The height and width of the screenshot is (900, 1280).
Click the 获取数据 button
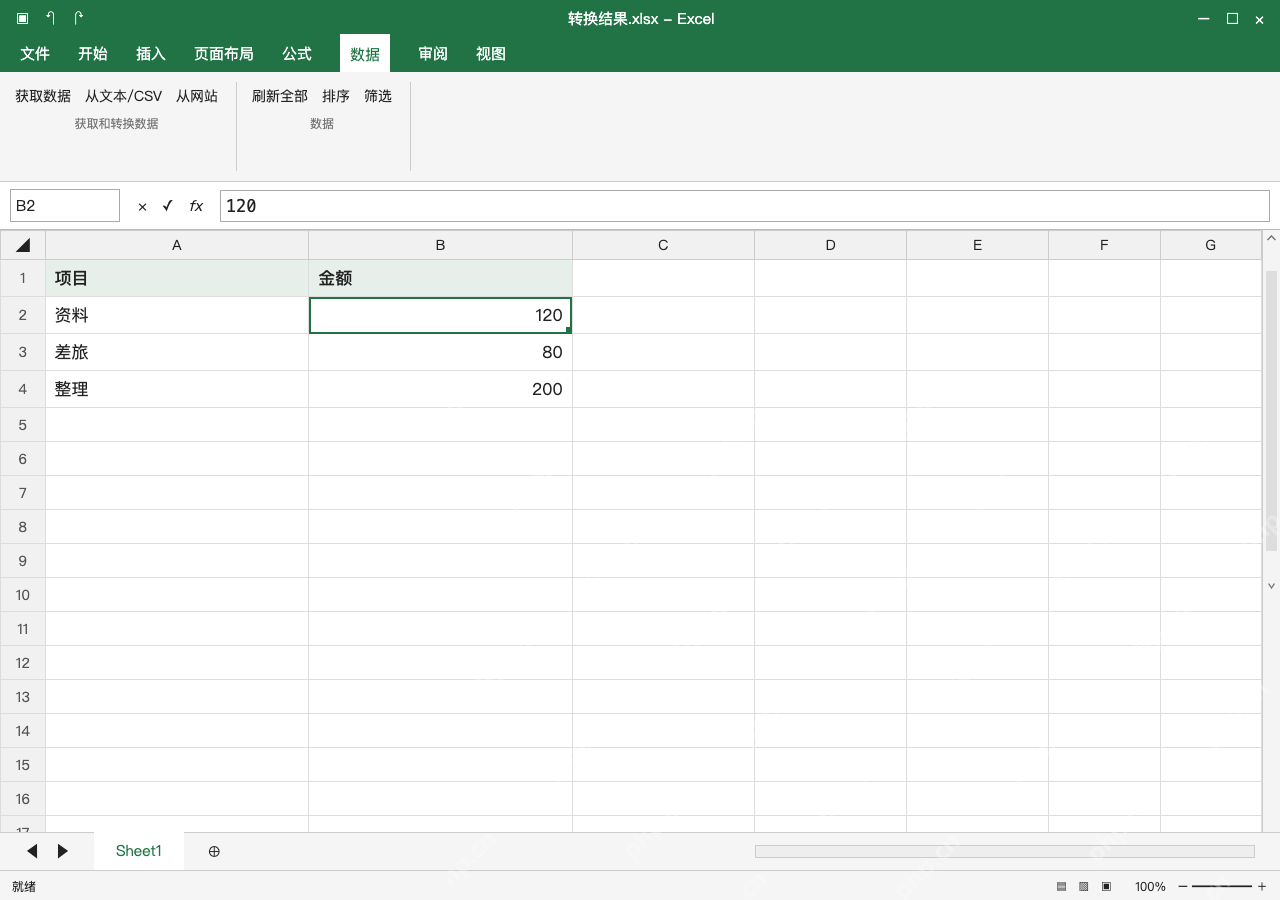43,96
